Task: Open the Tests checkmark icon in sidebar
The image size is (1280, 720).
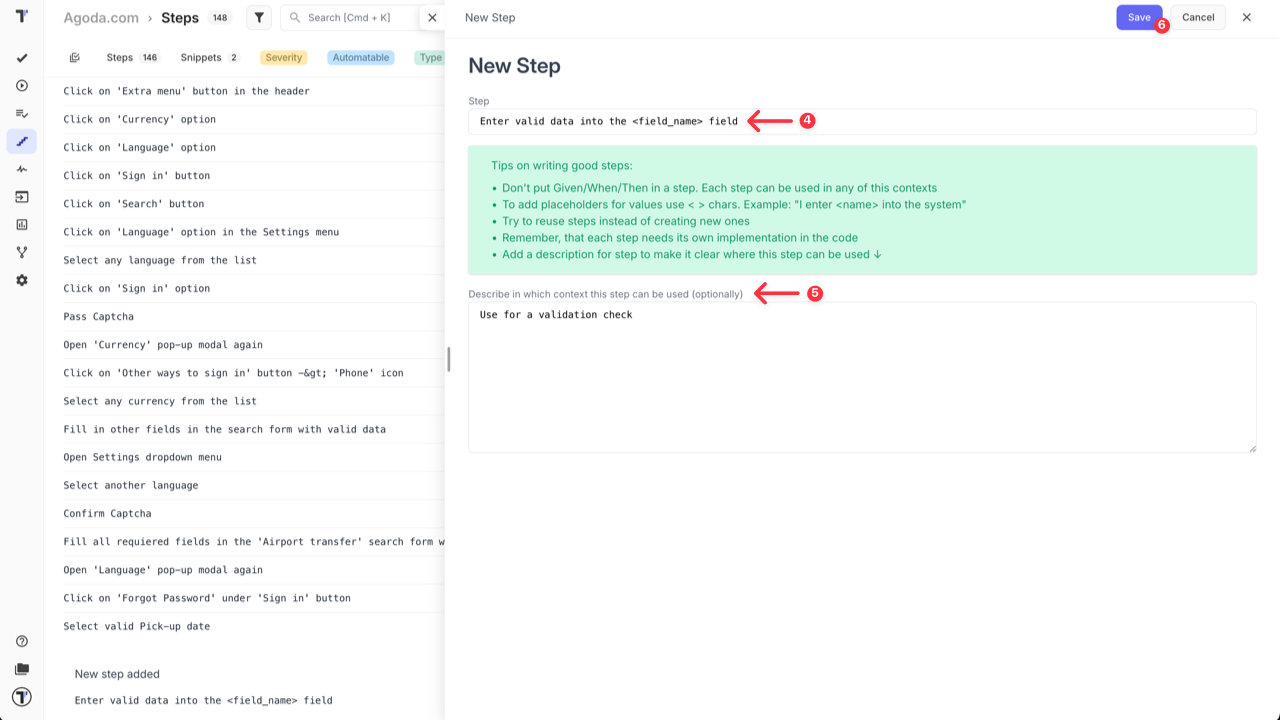Action: [x=21, y=58]
